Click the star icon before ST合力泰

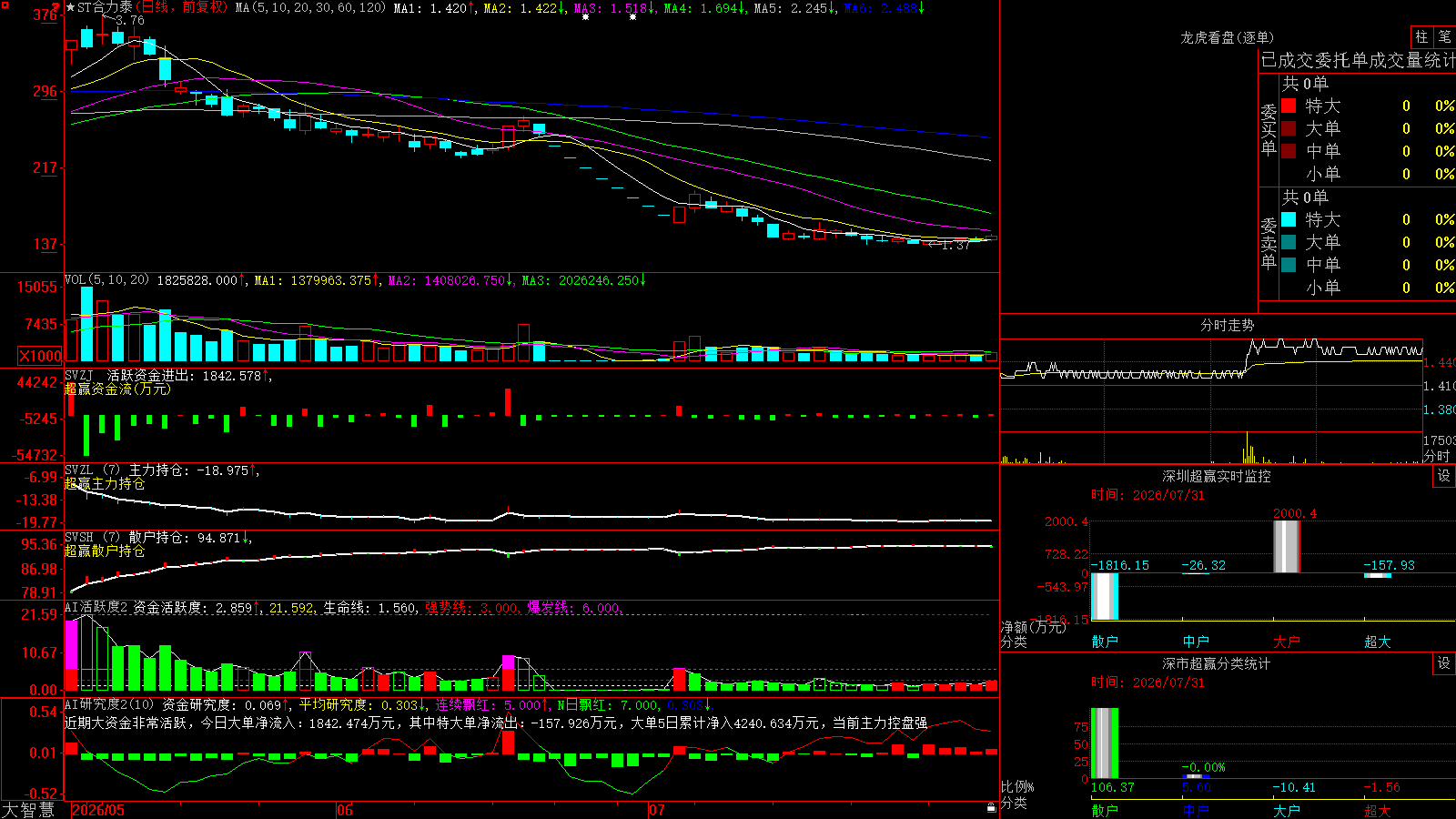tap(71, 7)
